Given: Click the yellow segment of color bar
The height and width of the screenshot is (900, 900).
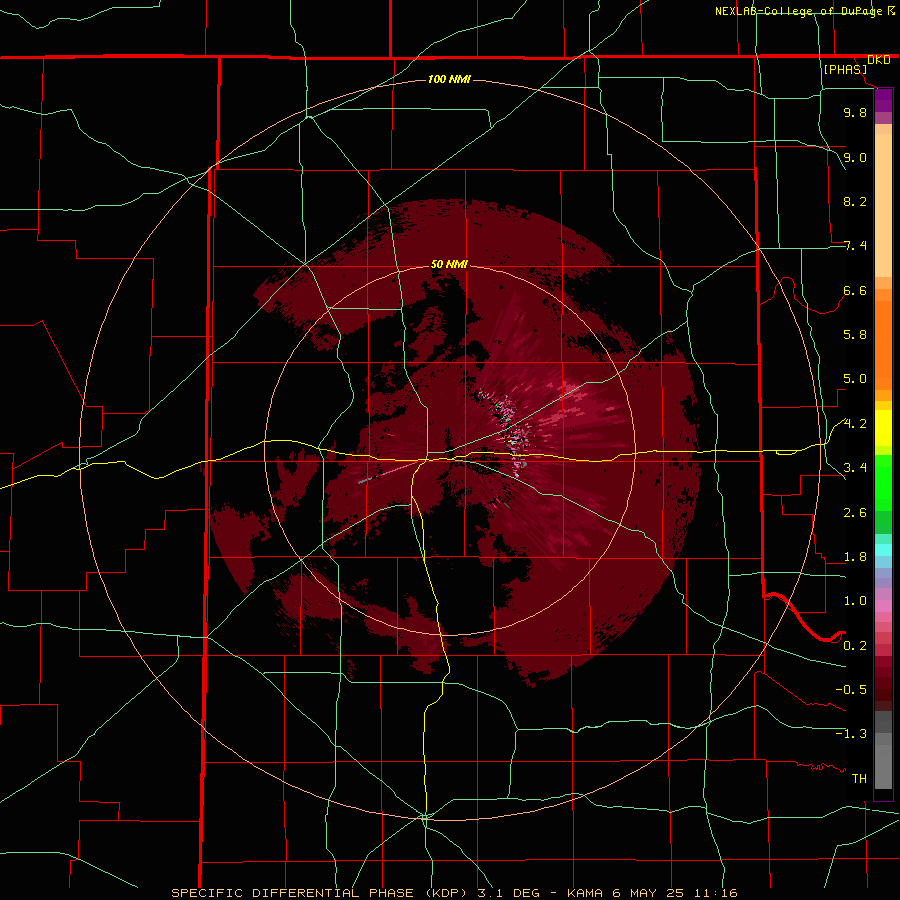Looking at the screenshot, I should (x=883, y=428).
